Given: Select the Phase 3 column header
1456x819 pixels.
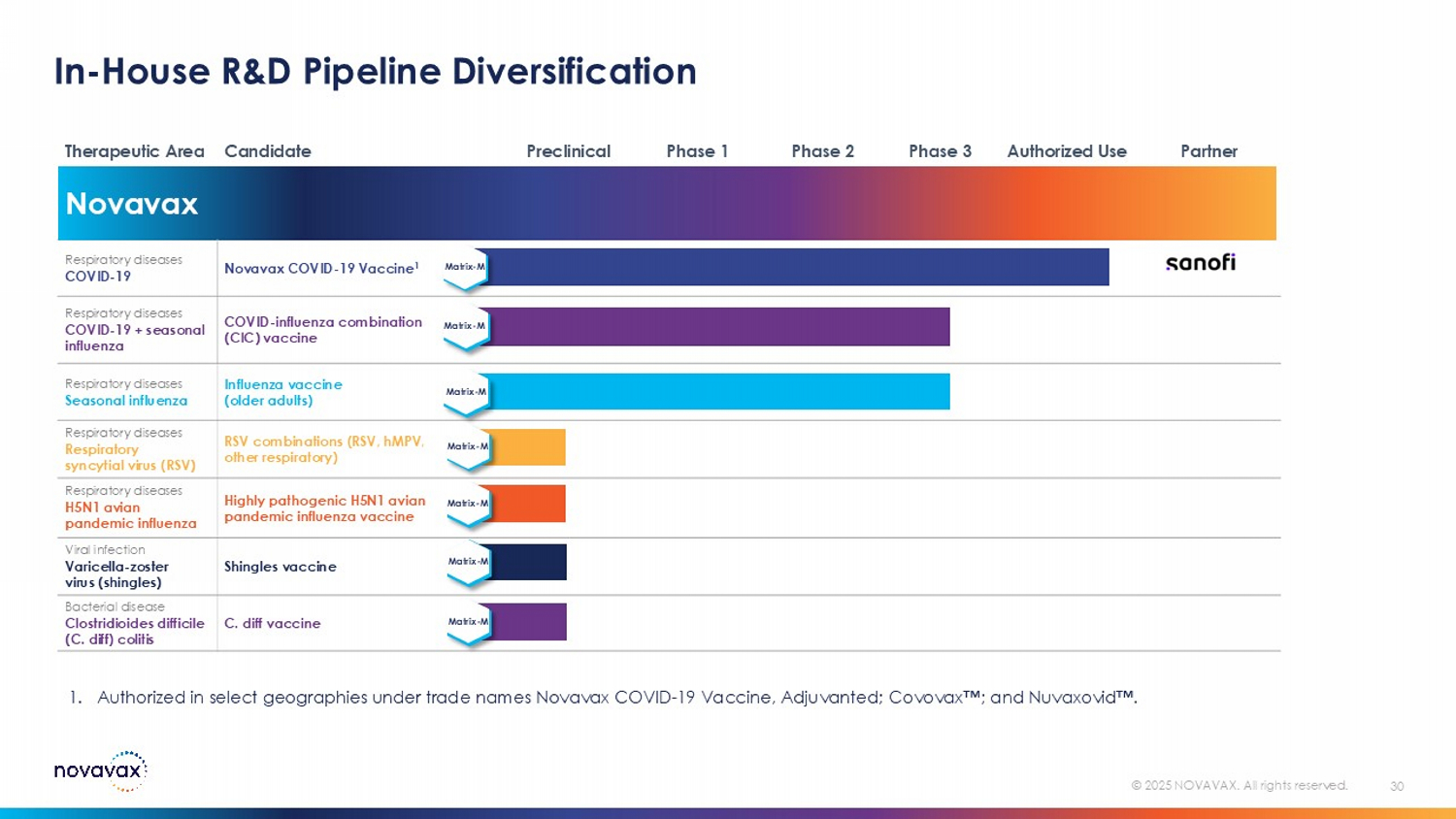Looking at the screenshot, I should [940, 151].
